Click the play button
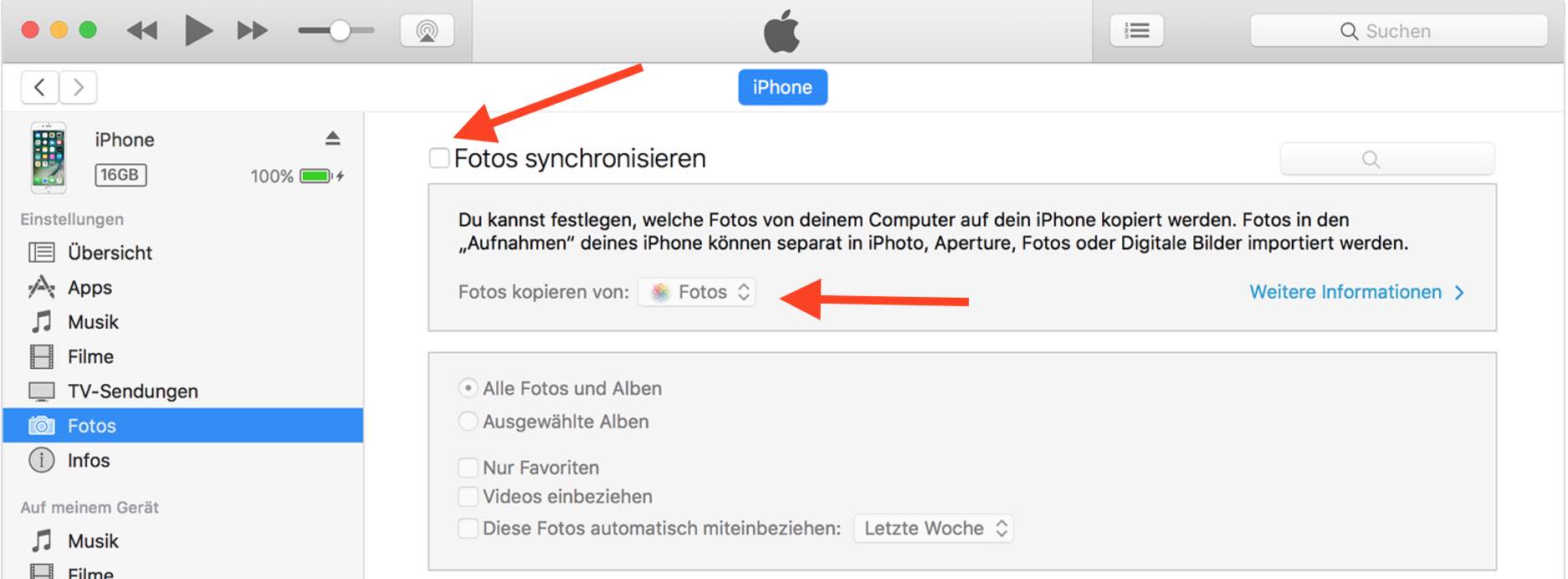The height and width of the screenshot is (579, 1568). click(x=198, y=32)
